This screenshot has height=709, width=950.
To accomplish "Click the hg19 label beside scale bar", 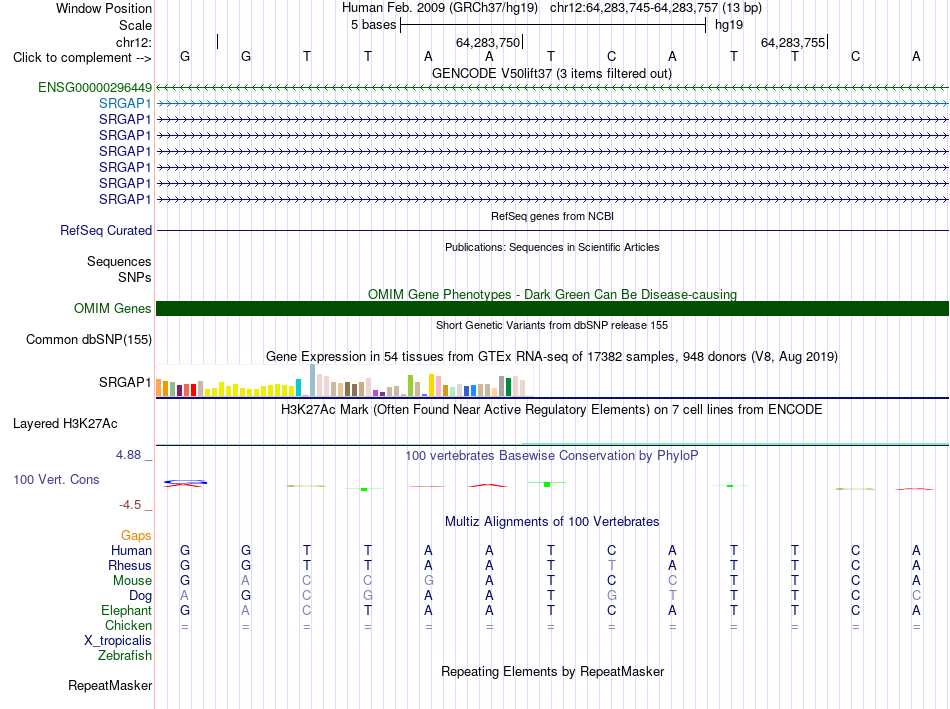I will point(729,25).
